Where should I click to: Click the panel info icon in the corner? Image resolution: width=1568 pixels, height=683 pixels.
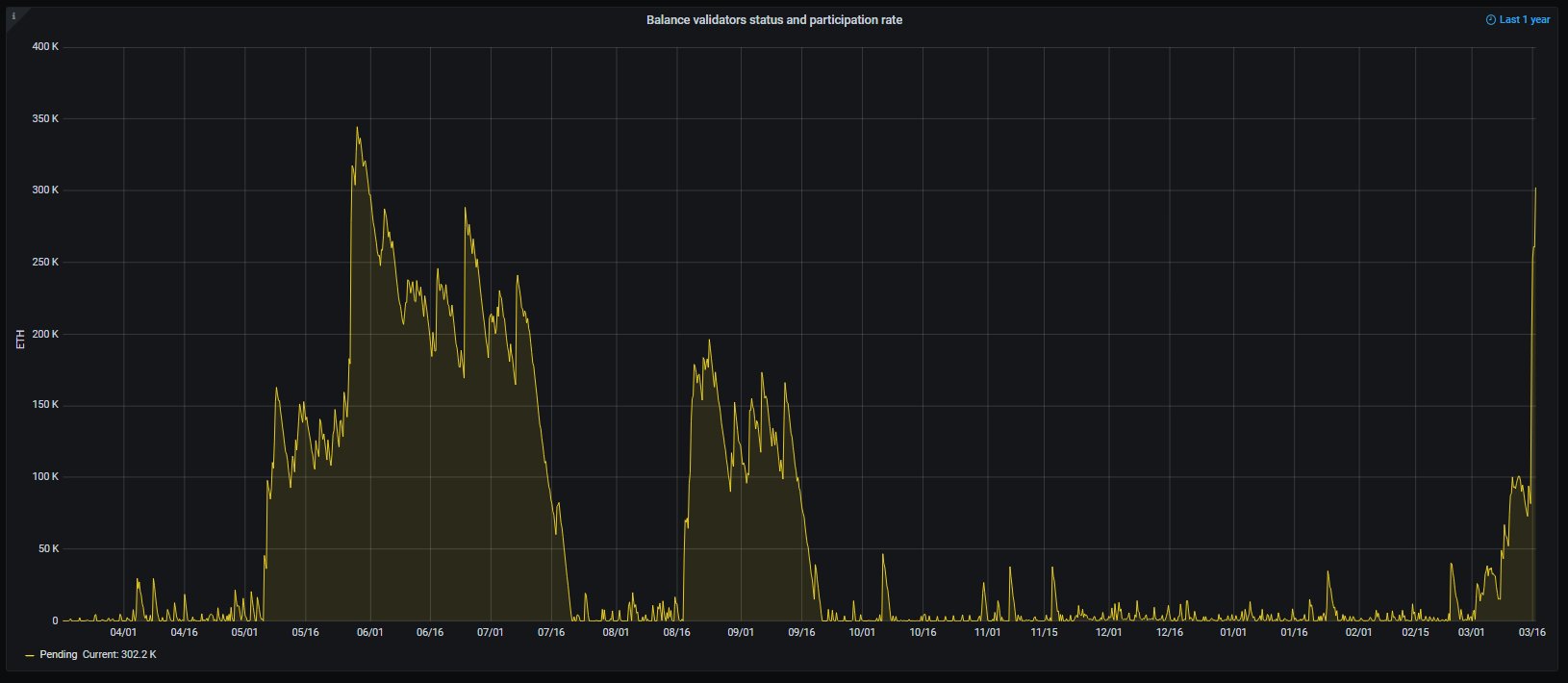[x=13, y=15]
